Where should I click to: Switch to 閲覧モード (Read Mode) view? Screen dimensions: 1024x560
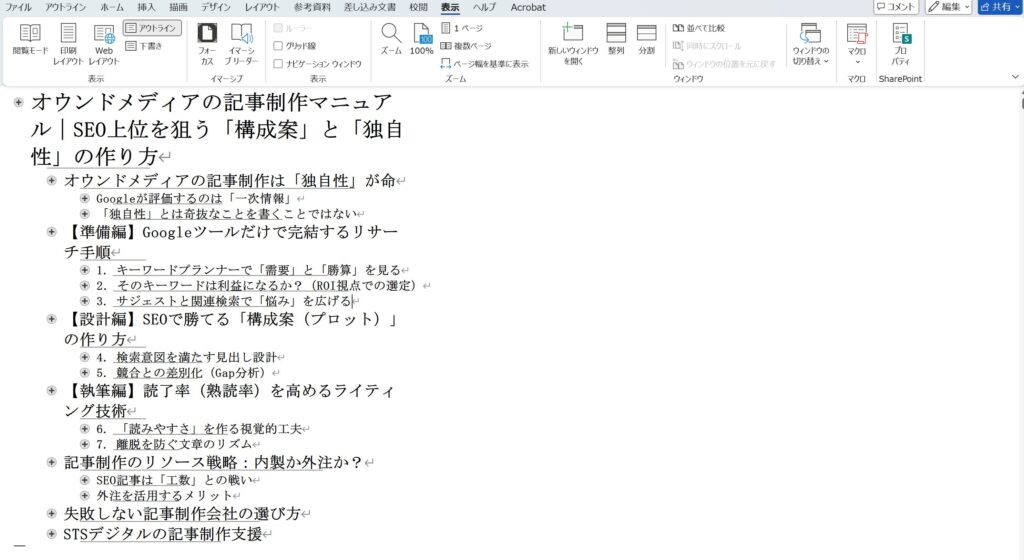[30, 41]
